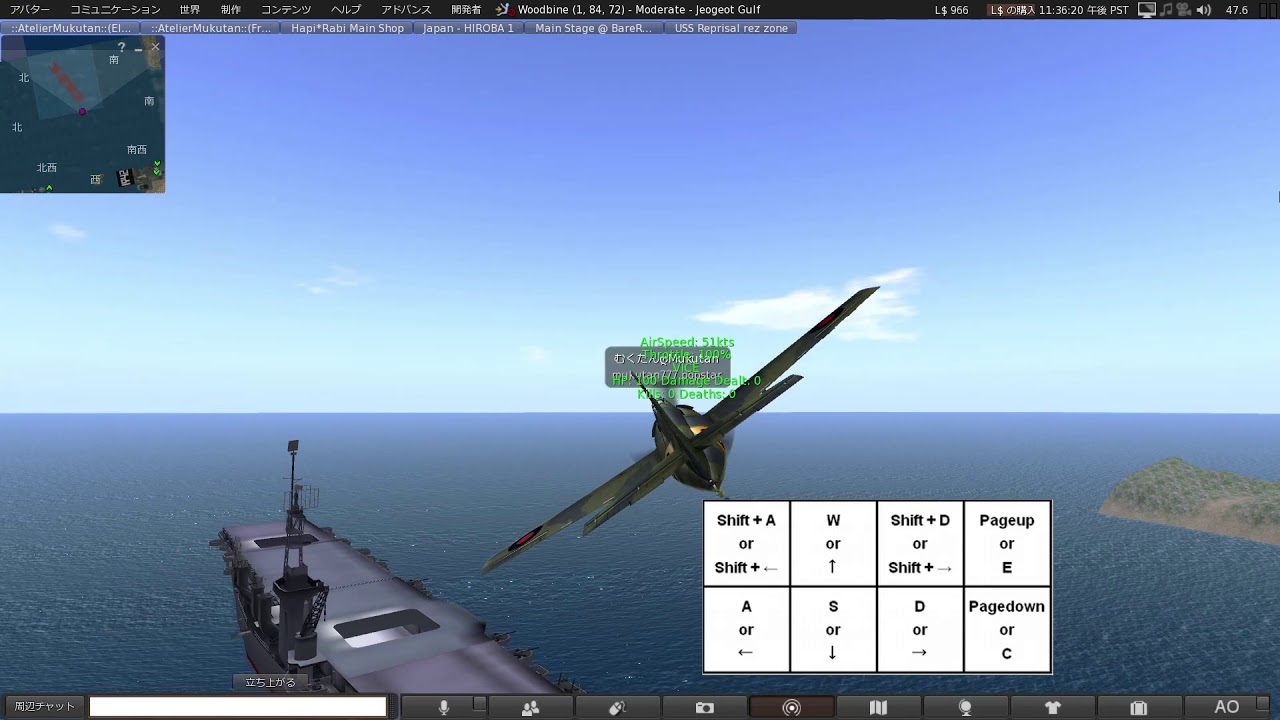Screen dimensions: 1280x720
Task: Toggle the microphone voice button
Action: (x=444, y=708)
